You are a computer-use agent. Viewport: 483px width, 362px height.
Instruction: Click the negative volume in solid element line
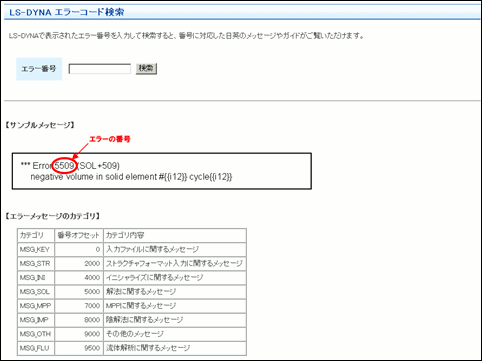(x=131, y=177)
